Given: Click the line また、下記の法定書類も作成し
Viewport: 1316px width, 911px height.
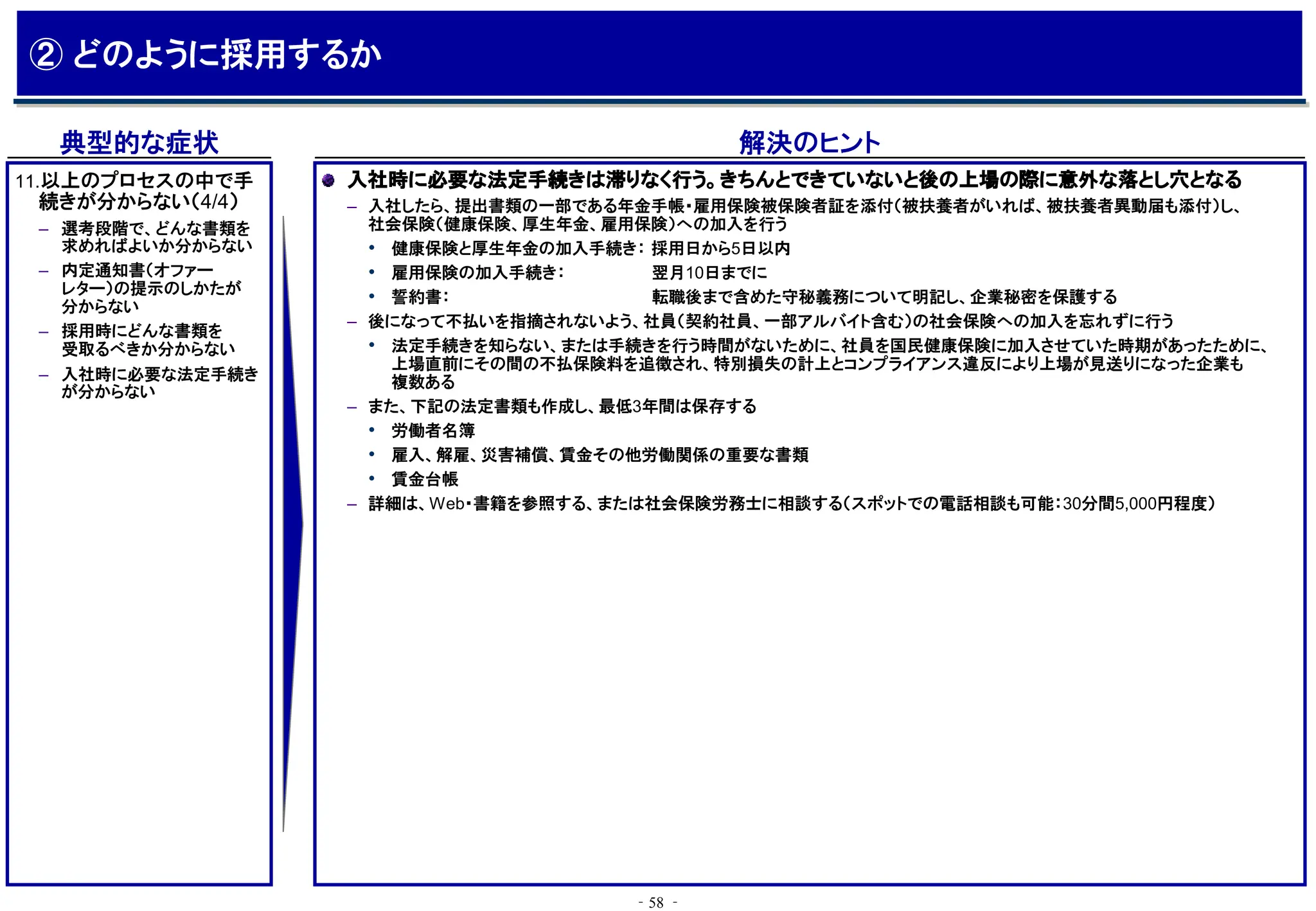Looking at the screenshot, I should [562, 407].
